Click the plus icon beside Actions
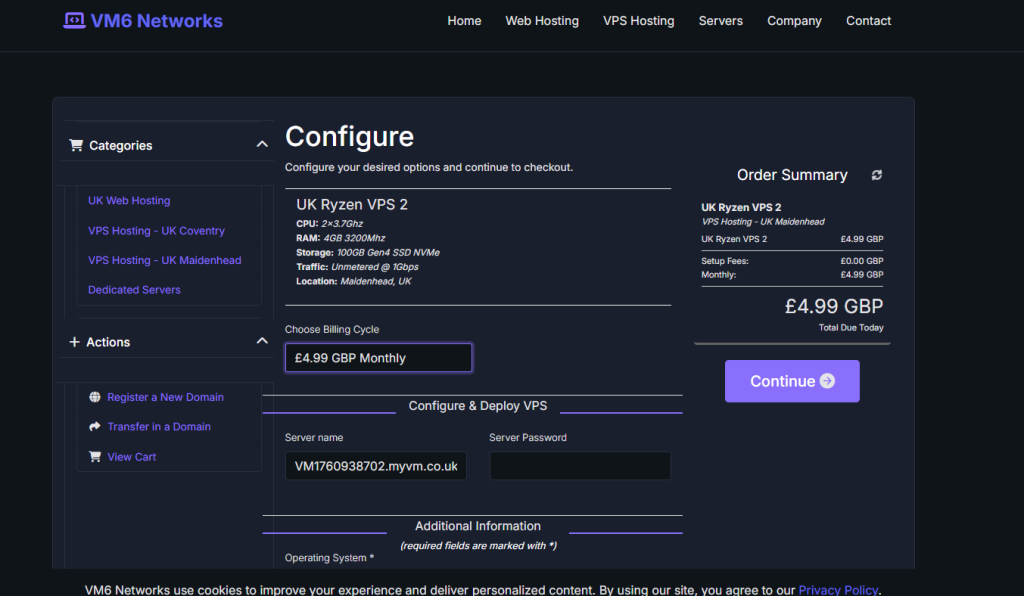 [x=74, y=342]
